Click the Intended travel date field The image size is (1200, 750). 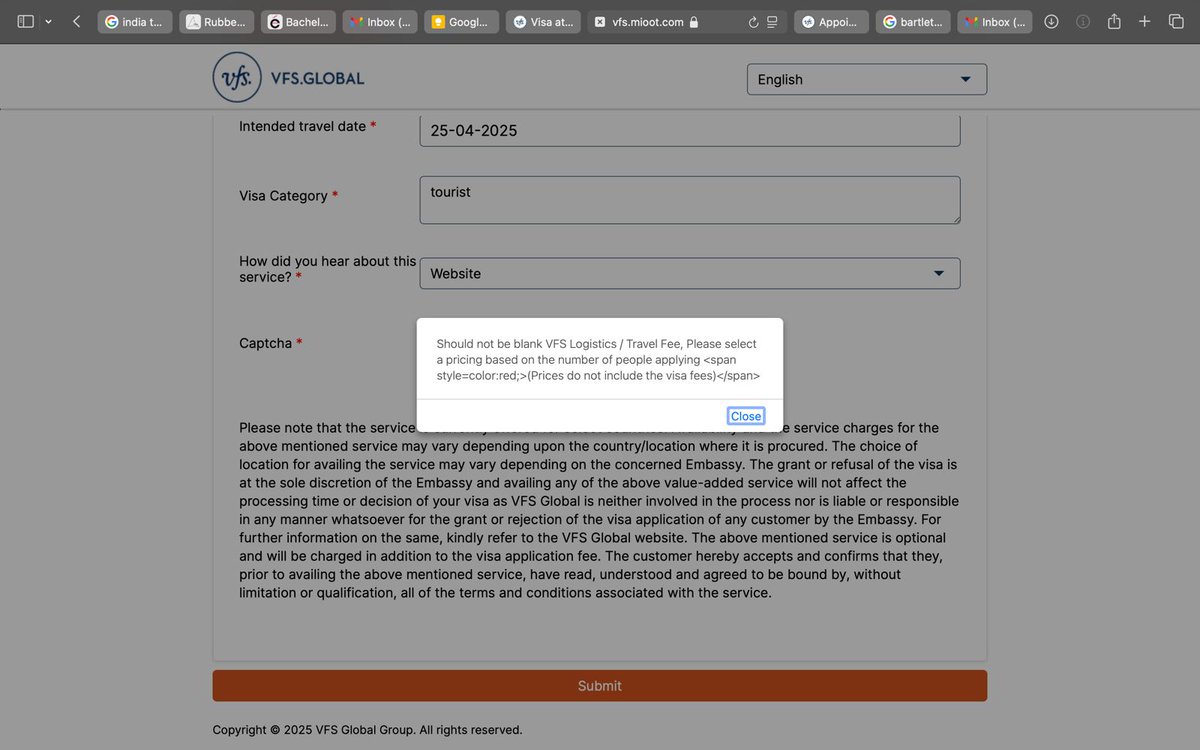click(x=690, y=130)
